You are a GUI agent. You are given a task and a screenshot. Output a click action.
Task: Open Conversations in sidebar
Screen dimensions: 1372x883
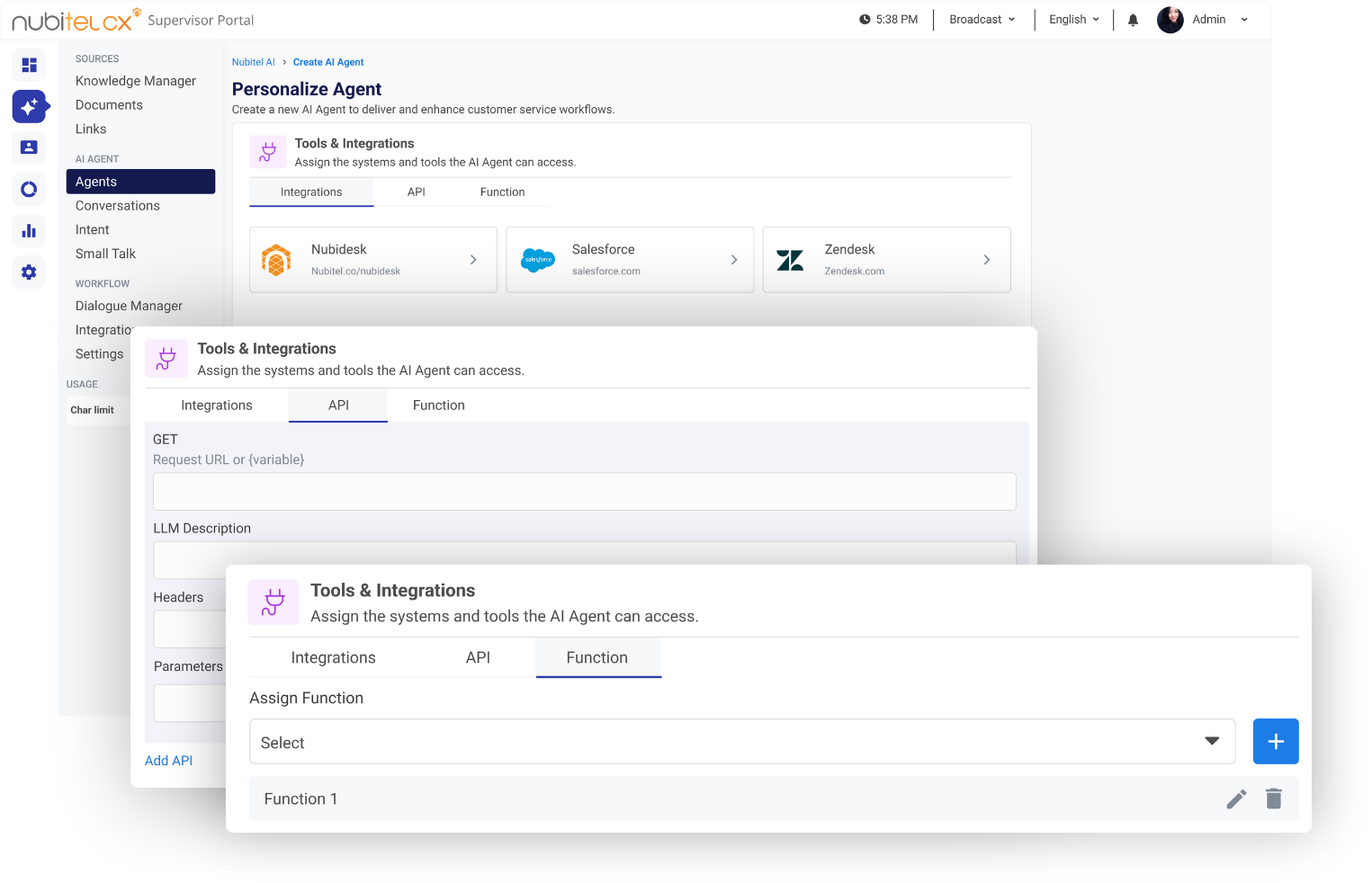click(118, 206)
